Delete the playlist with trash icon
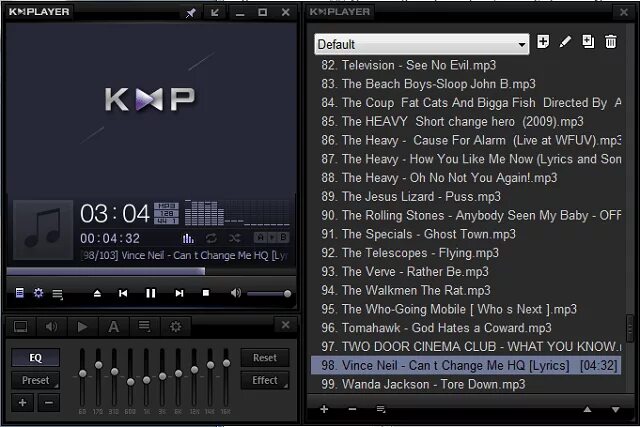The image size is (640, 427). (x=611, y=42)
